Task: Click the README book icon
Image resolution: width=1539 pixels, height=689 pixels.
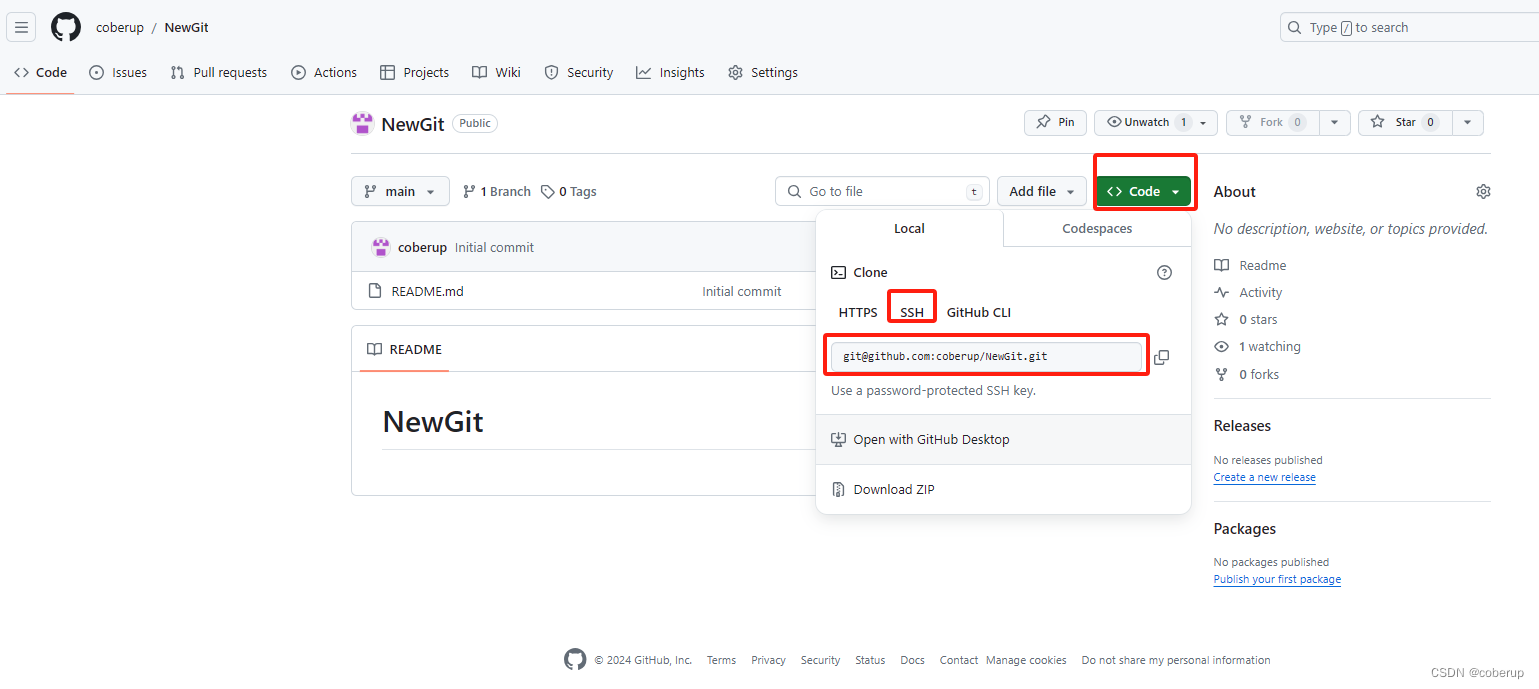Action: click(x=374, y=349)
